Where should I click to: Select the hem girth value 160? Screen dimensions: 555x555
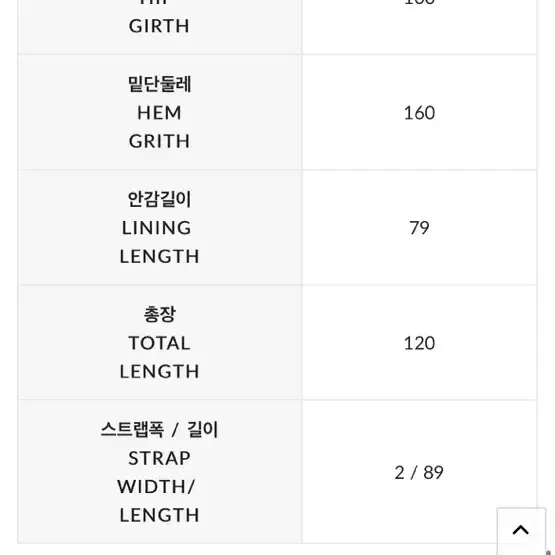coord(419,113)
